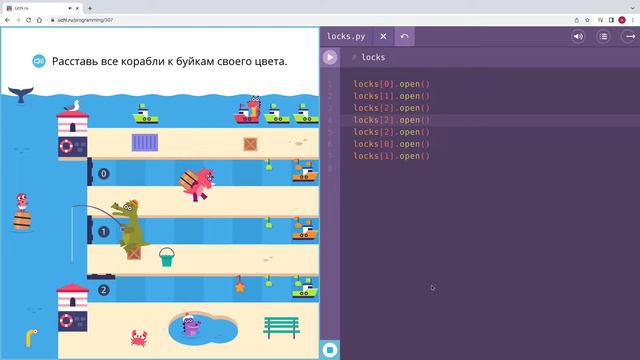The height and width of the screenshot is (360, 640).
Task: Open a new browser tab
Action: tap(90, 8)
